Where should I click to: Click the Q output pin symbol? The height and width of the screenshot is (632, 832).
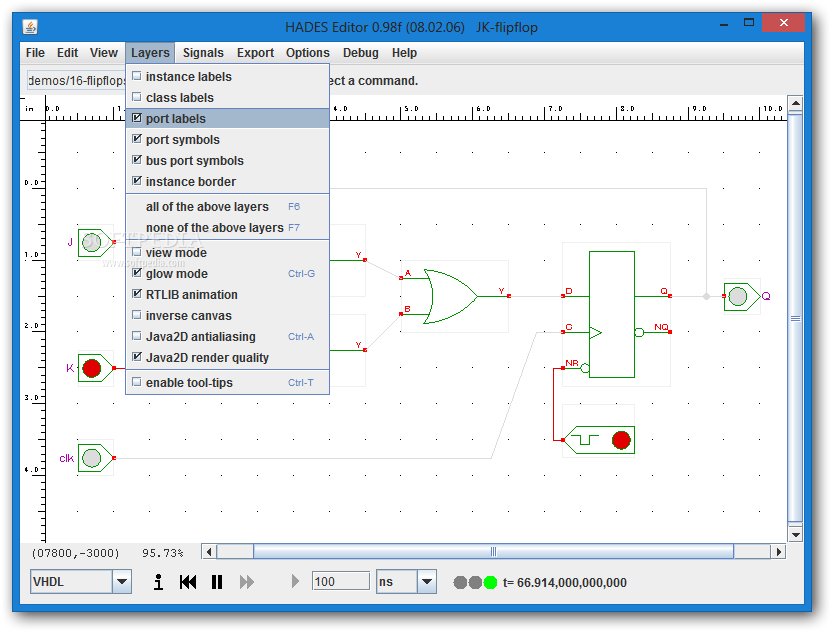pyautogui.click(x=742, y=297)
